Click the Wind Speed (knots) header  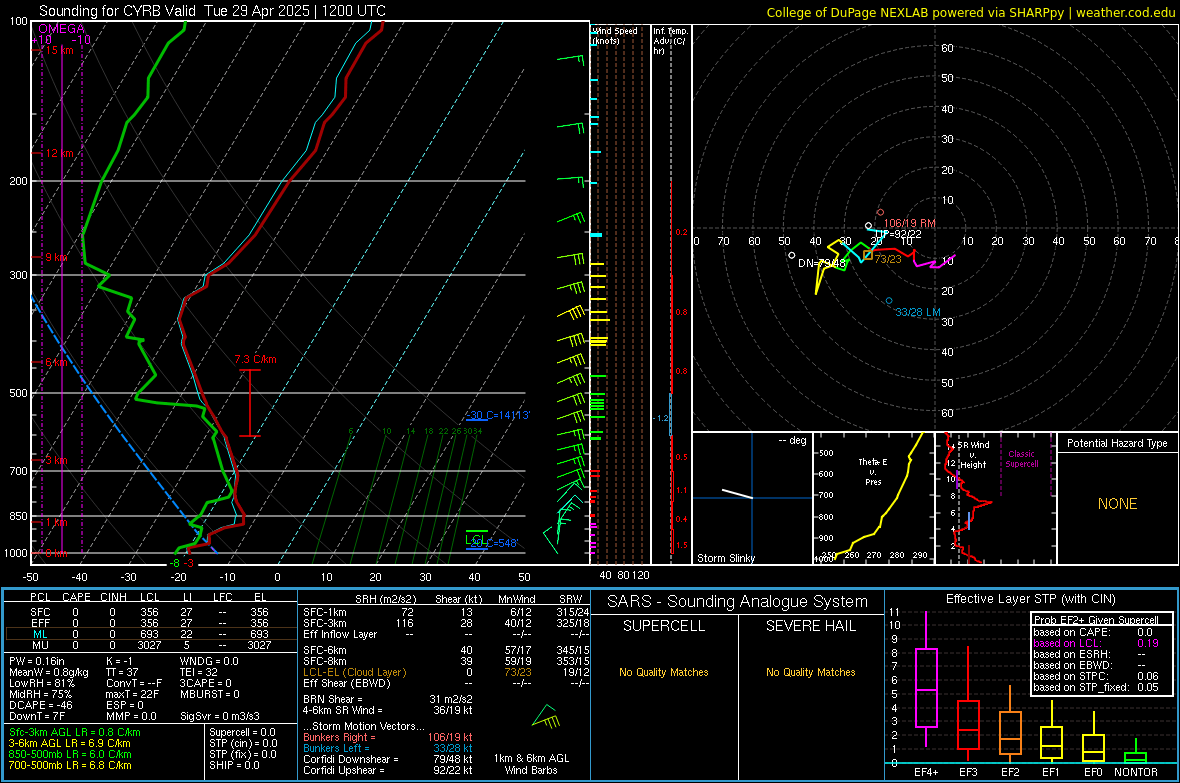pyautogui.click(x=615, y=35)
